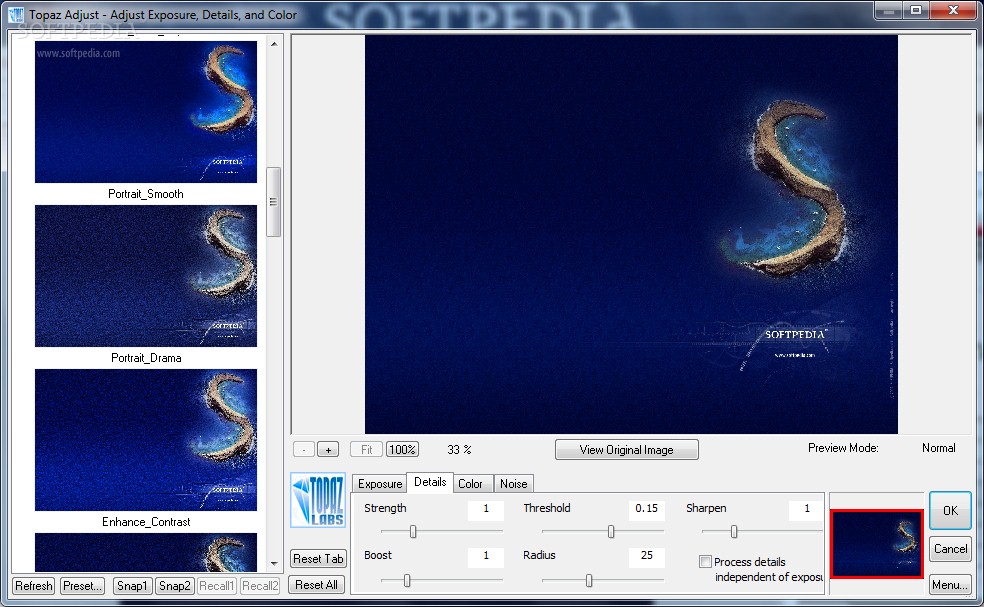This screenshot has height=607, width=984.
Task: Click the Sharpen value field
Action: point(806,508)
